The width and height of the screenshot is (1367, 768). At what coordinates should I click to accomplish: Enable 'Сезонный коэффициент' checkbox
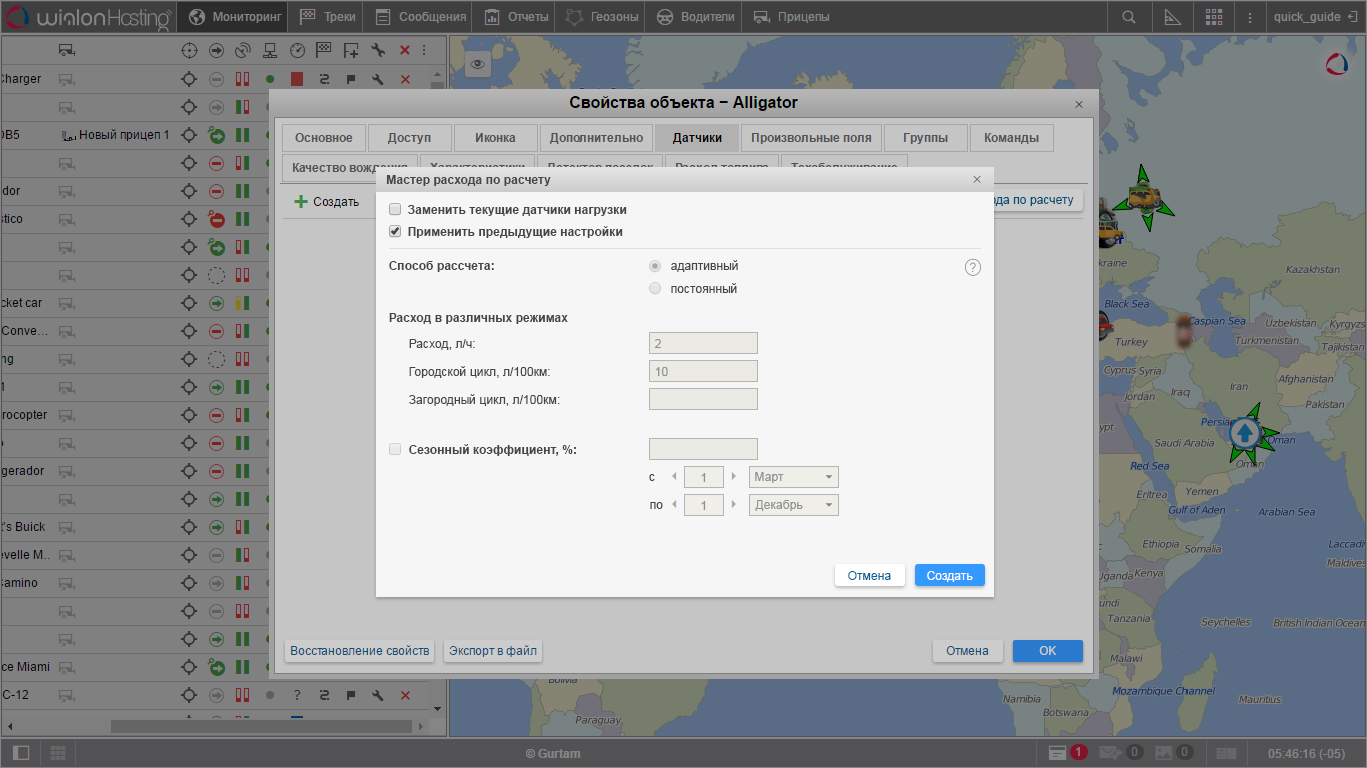[395, 450]
